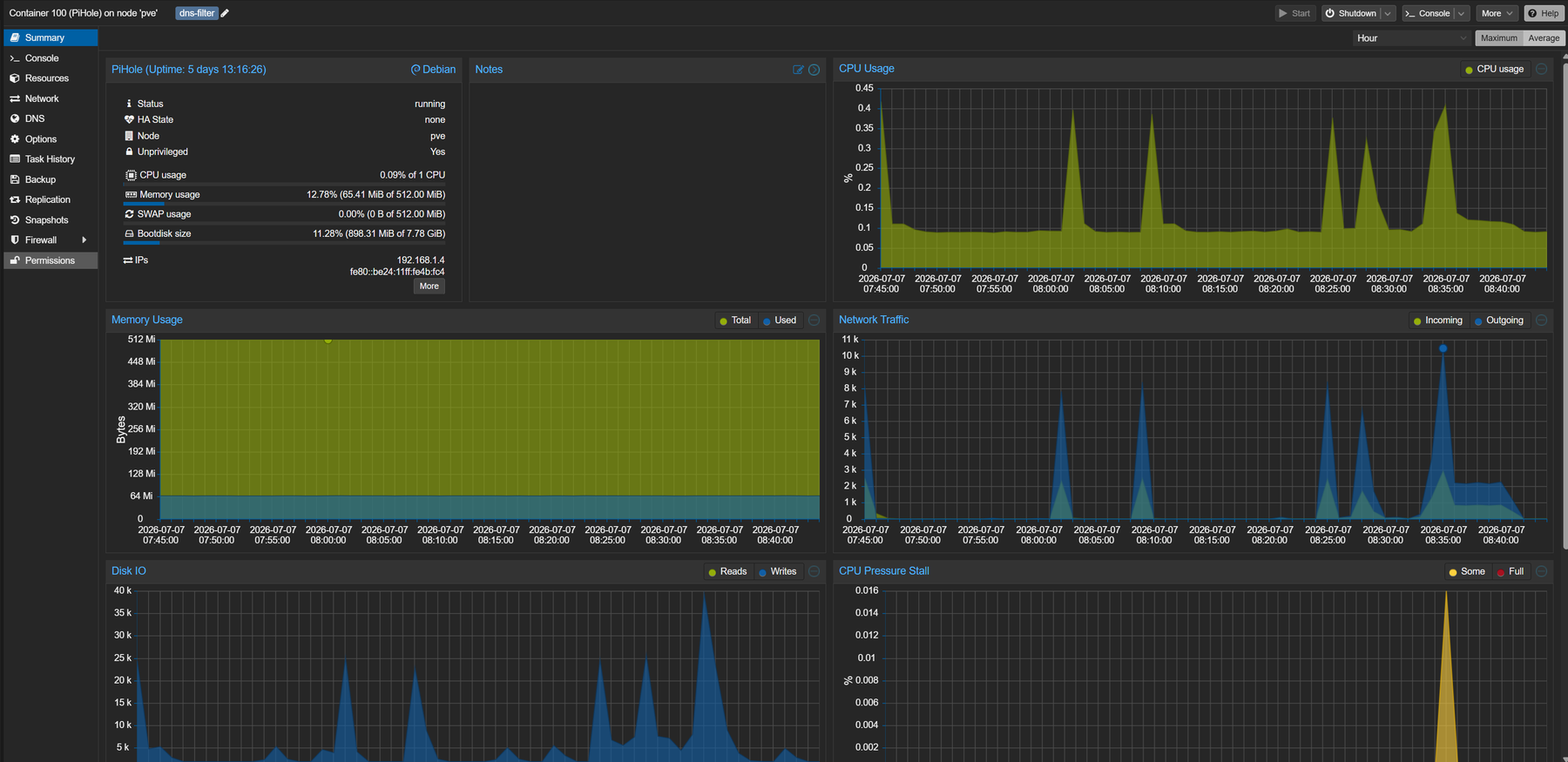Screen dimensions: 1568x762
Task: Click the More button under IPs
Action: [429, 286]
